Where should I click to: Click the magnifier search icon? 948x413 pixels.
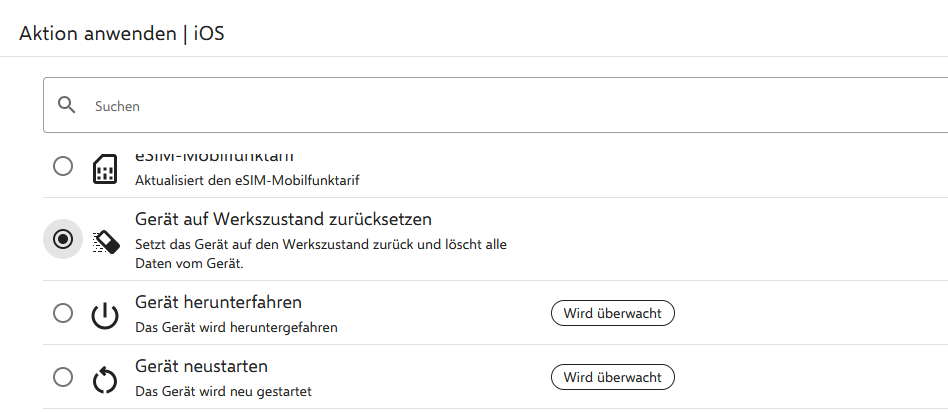[x=67, y=105]
